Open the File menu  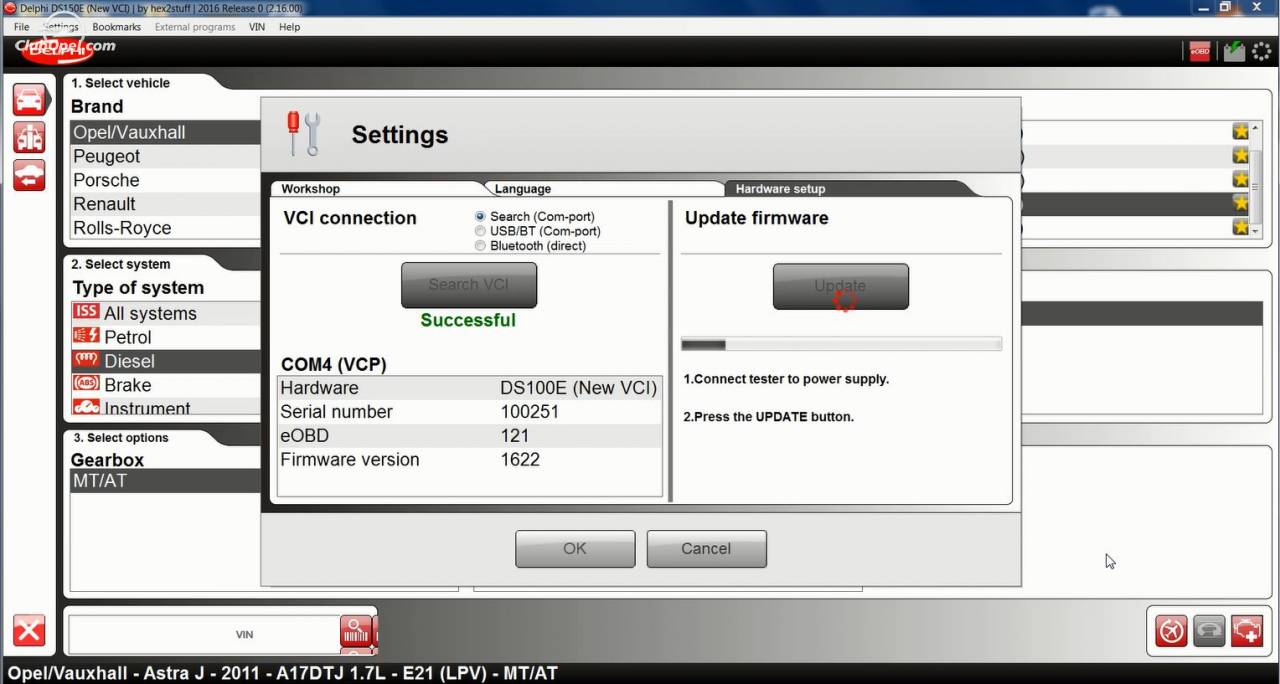[x=22, y=27]
